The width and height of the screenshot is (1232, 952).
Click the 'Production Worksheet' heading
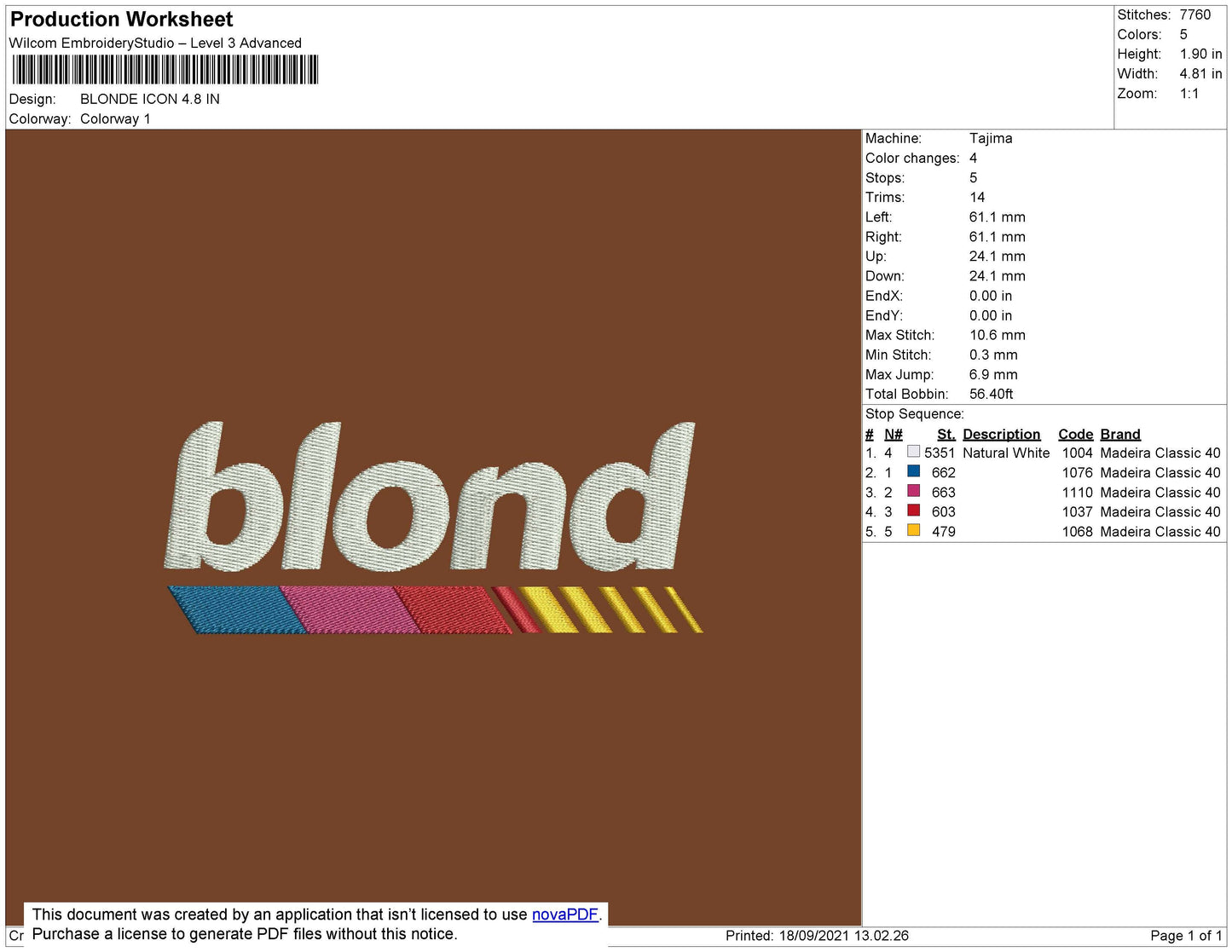(121, 20)
